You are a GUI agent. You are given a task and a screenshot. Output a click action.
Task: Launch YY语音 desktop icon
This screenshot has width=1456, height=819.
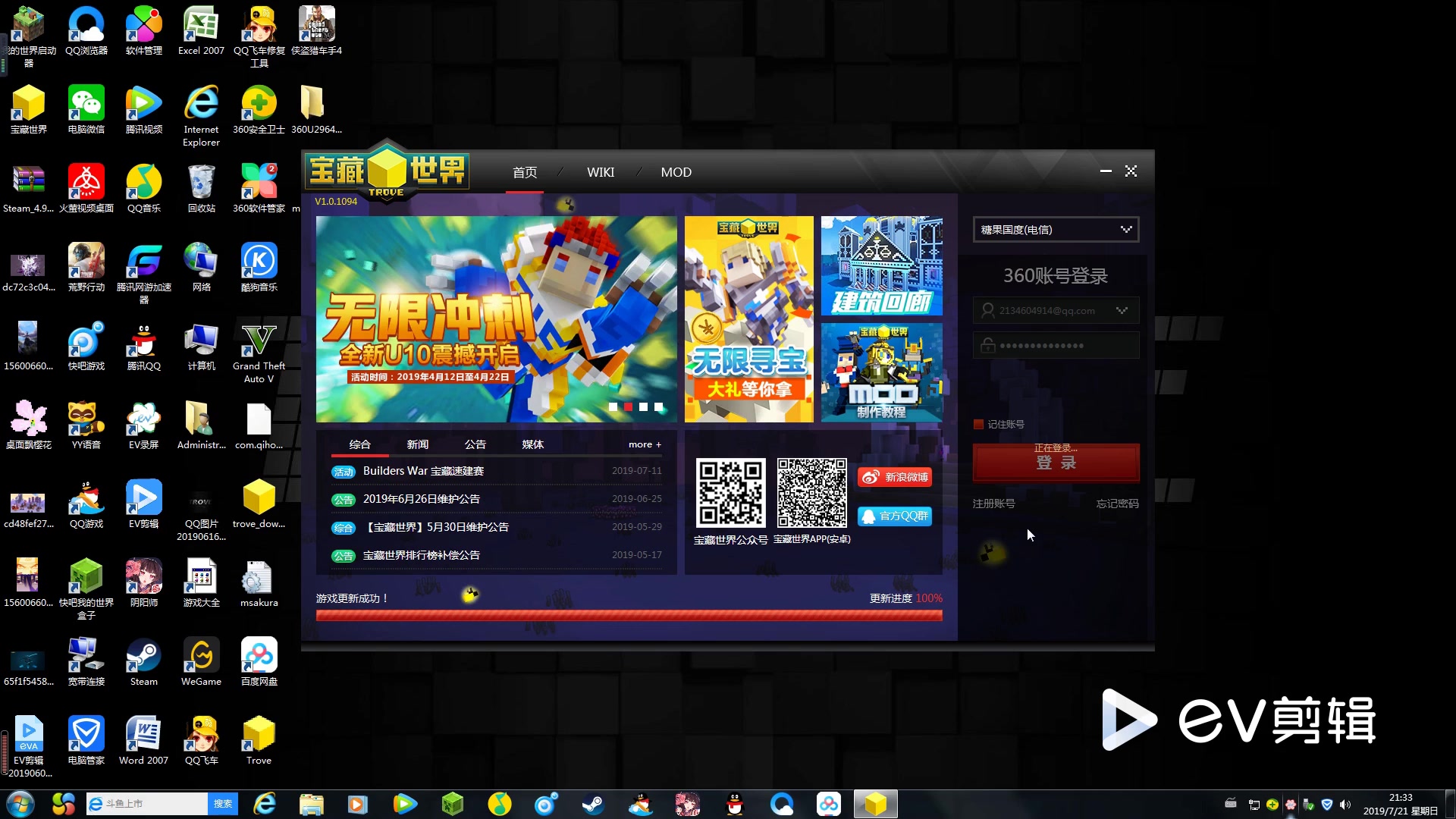point(86,425)
